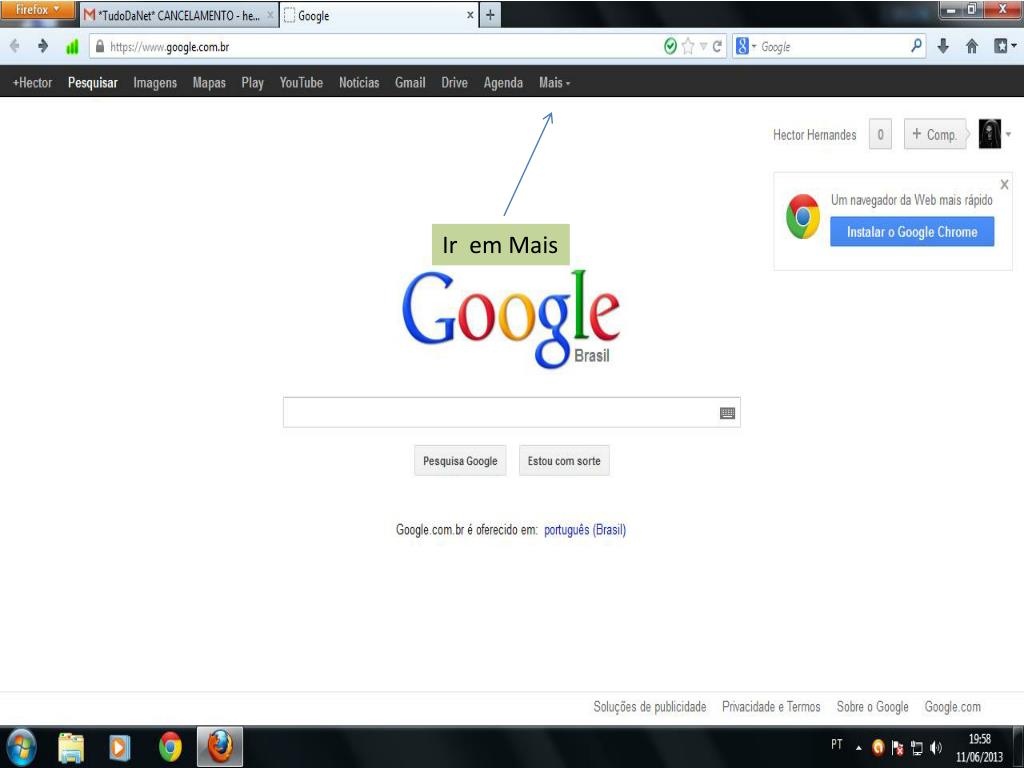Click the Chrome logo in the promo
This screenshot has width=1024, height=768.
coord(803,216)
